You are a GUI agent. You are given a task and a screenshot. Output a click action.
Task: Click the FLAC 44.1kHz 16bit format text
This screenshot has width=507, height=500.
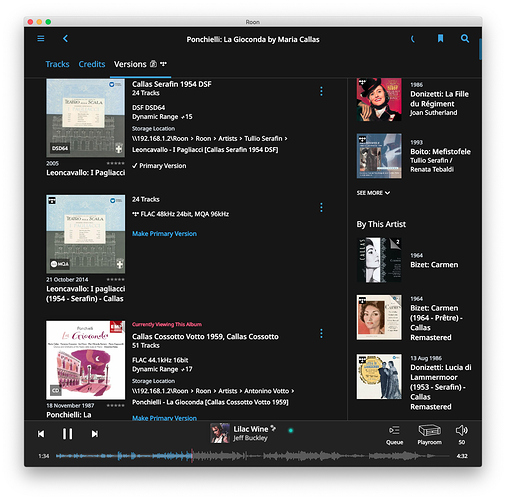click(x=160, y=360)
